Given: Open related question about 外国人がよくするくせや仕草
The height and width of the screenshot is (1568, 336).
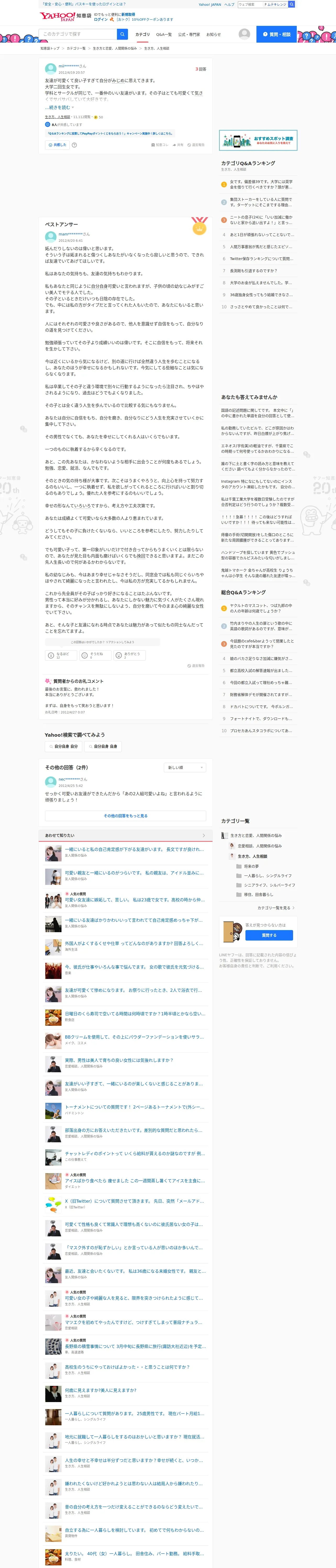Looking at the screenshot, I should (134, 943).
